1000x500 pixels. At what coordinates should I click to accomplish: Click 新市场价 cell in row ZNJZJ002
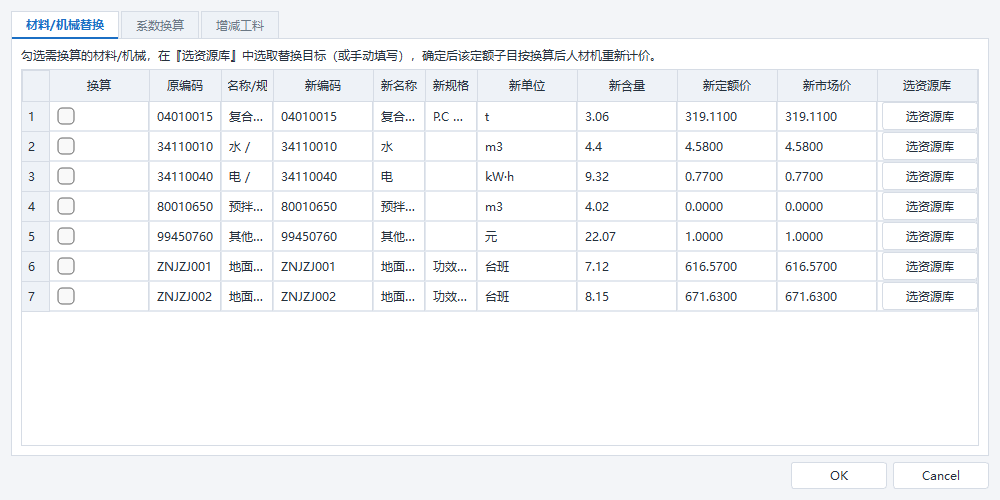click(x=827, y=297)
